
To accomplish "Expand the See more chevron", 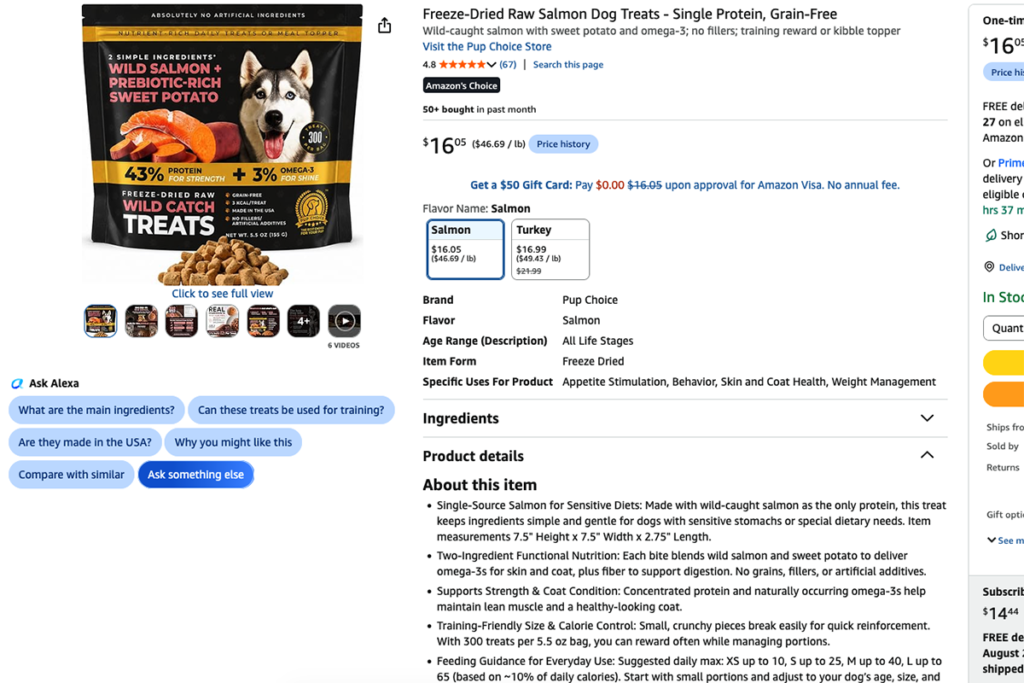I will click(991, 540).
